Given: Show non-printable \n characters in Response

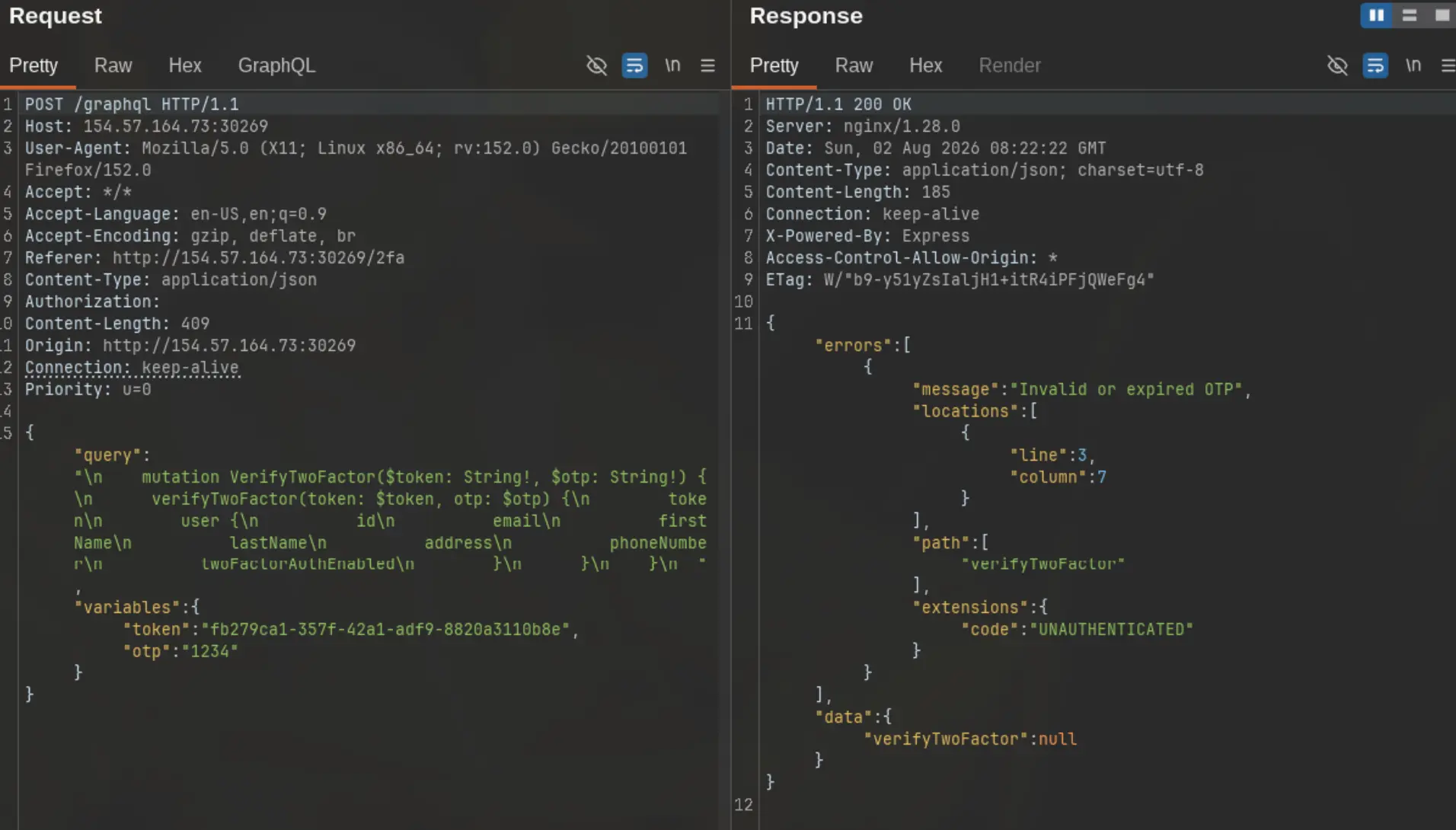Looking at the screenshot, I should coord(1413,65).
